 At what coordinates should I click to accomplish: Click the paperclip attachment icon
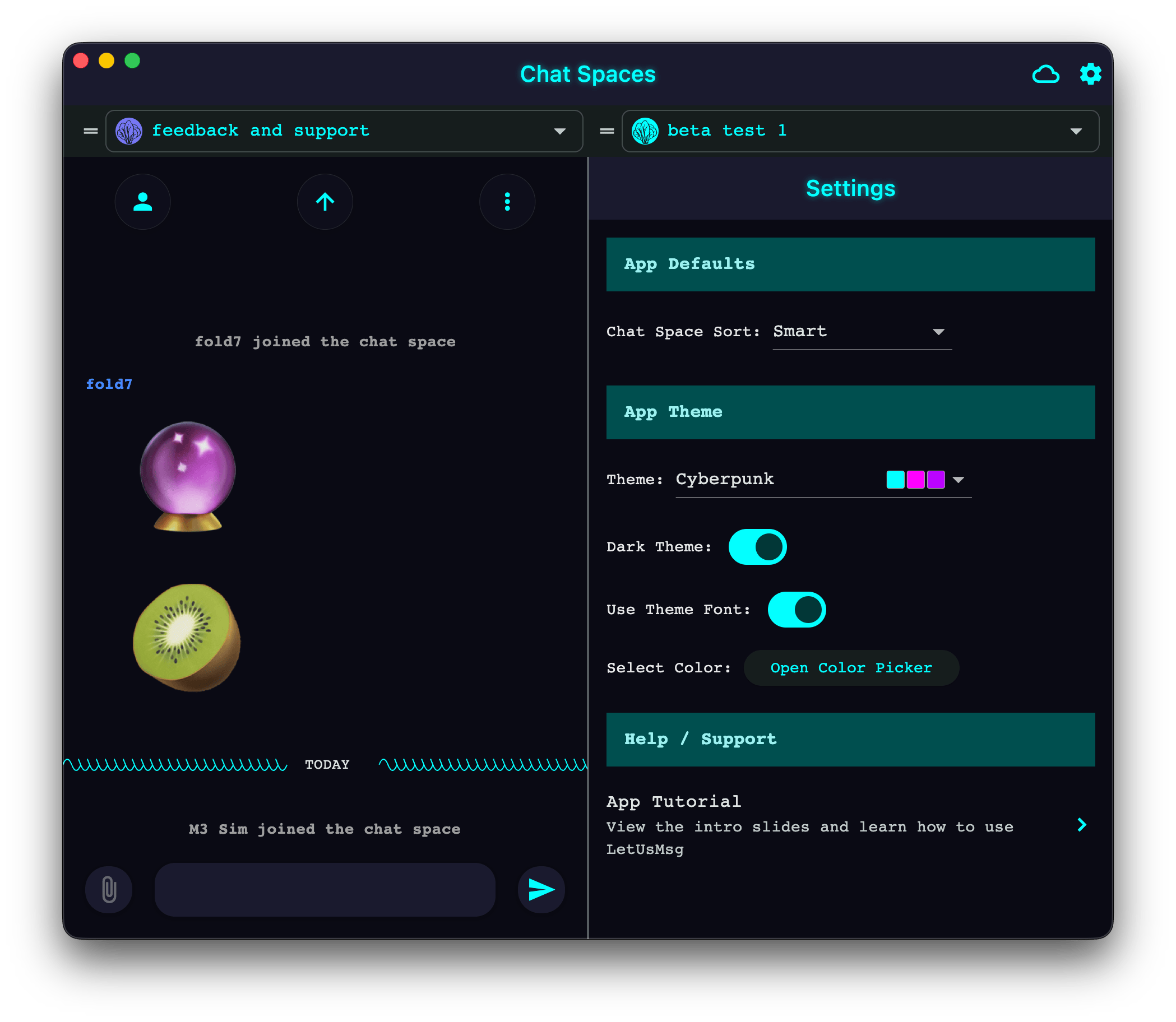109,890
